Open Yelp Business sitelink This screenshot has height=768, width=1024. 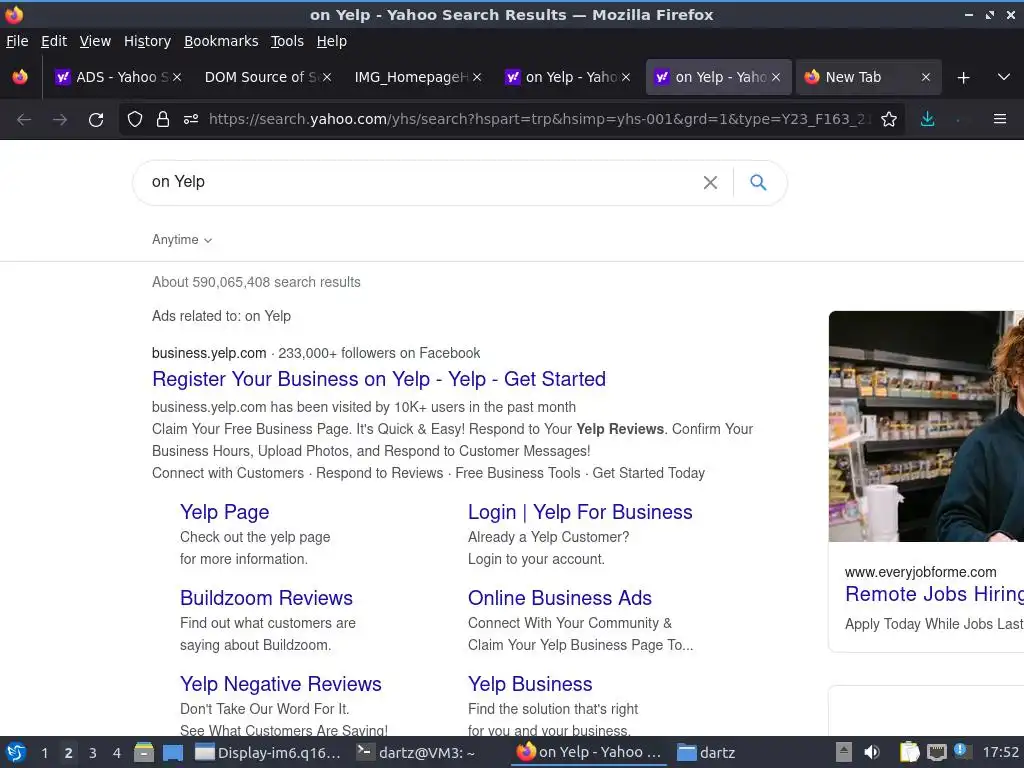(530, 684)
